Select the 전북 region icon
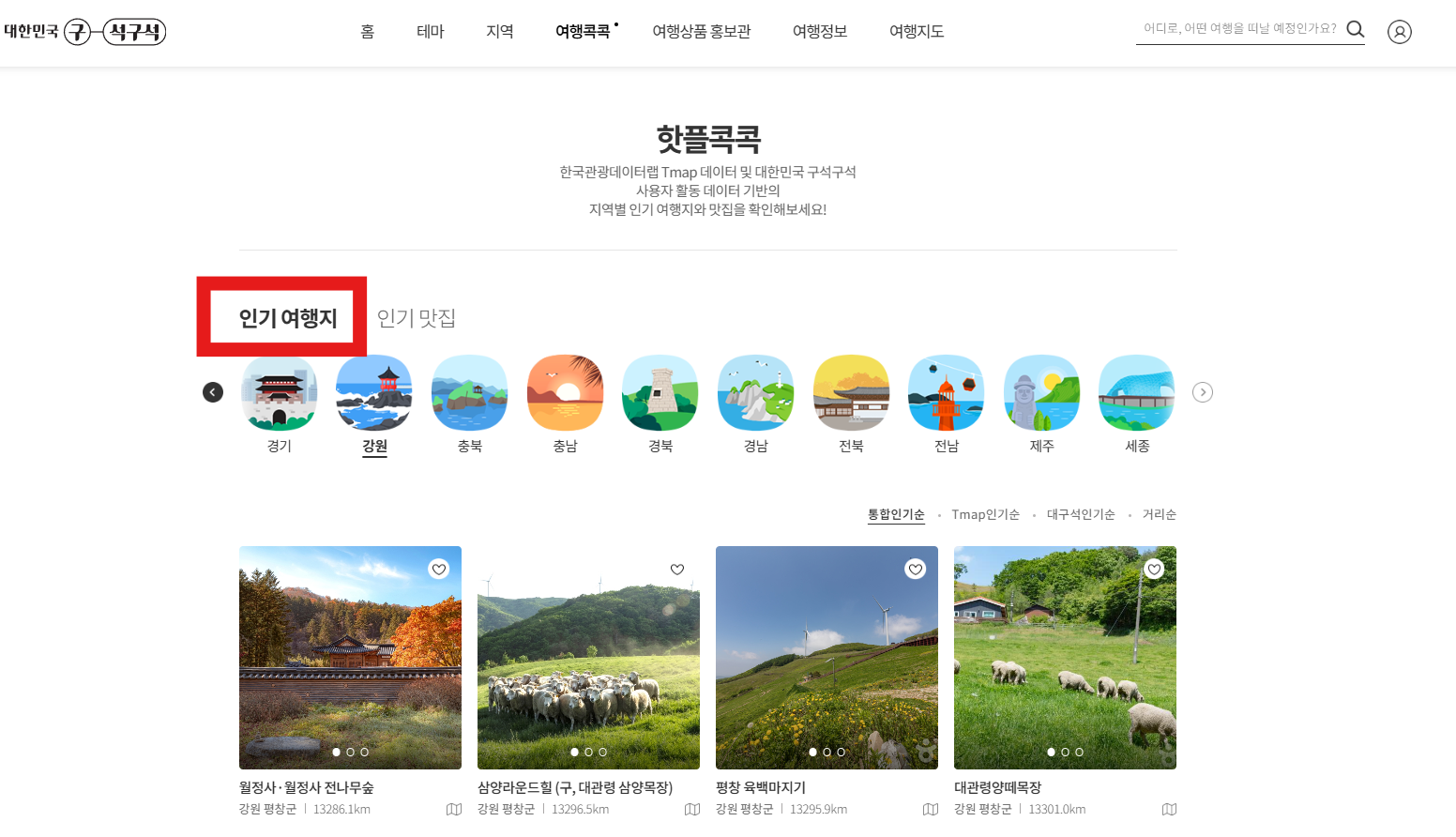The image size is (1456, 837). tap(851, 393)
